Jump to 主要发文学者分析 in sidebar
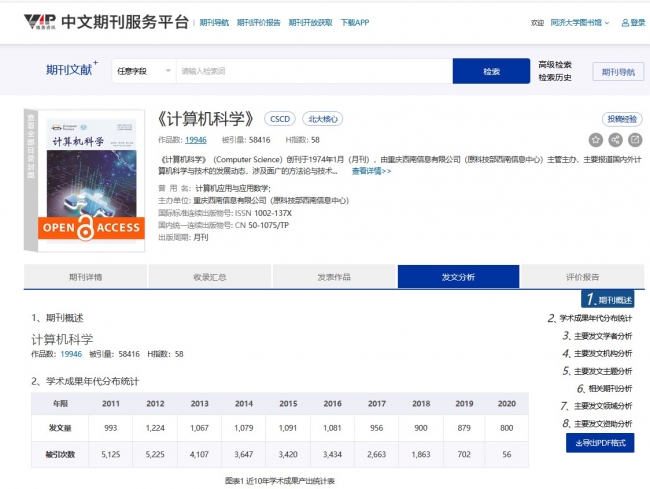650x489 pixels. coord(597,336)
